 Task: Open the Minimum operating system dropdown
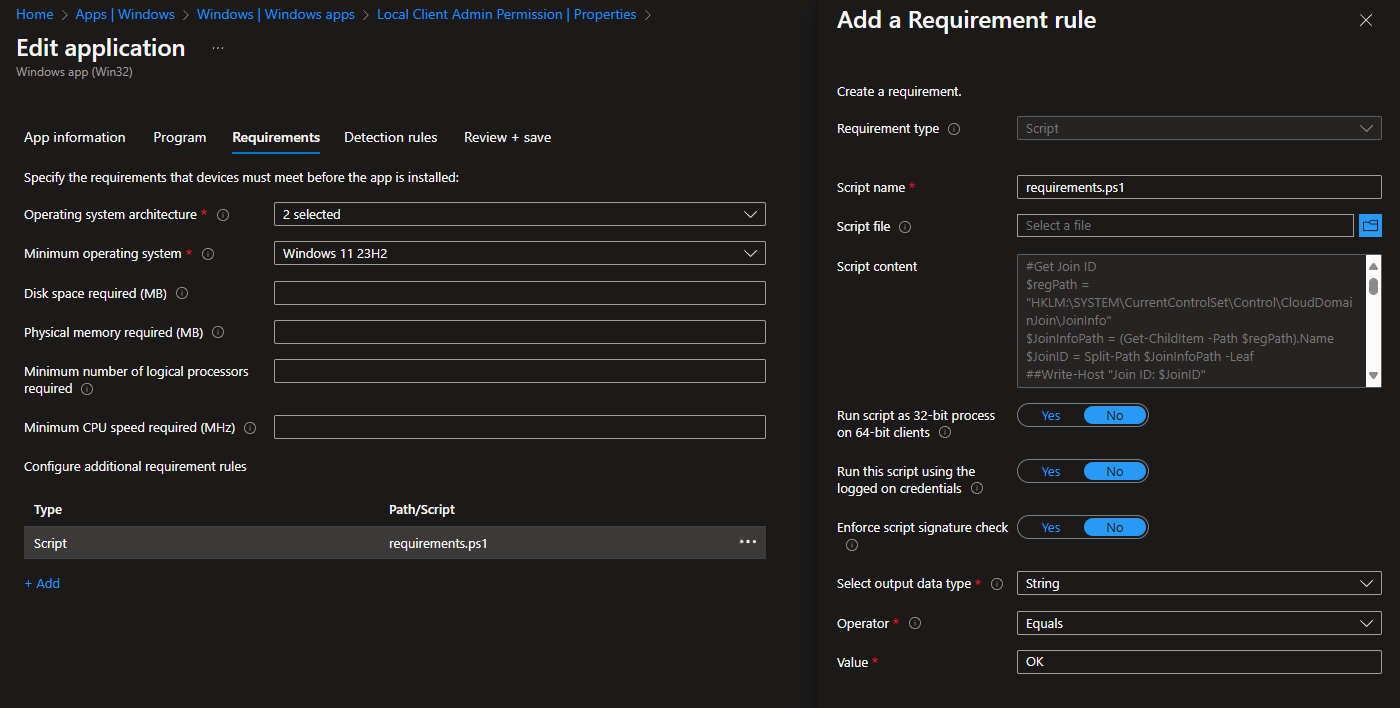tap(519, 253)
